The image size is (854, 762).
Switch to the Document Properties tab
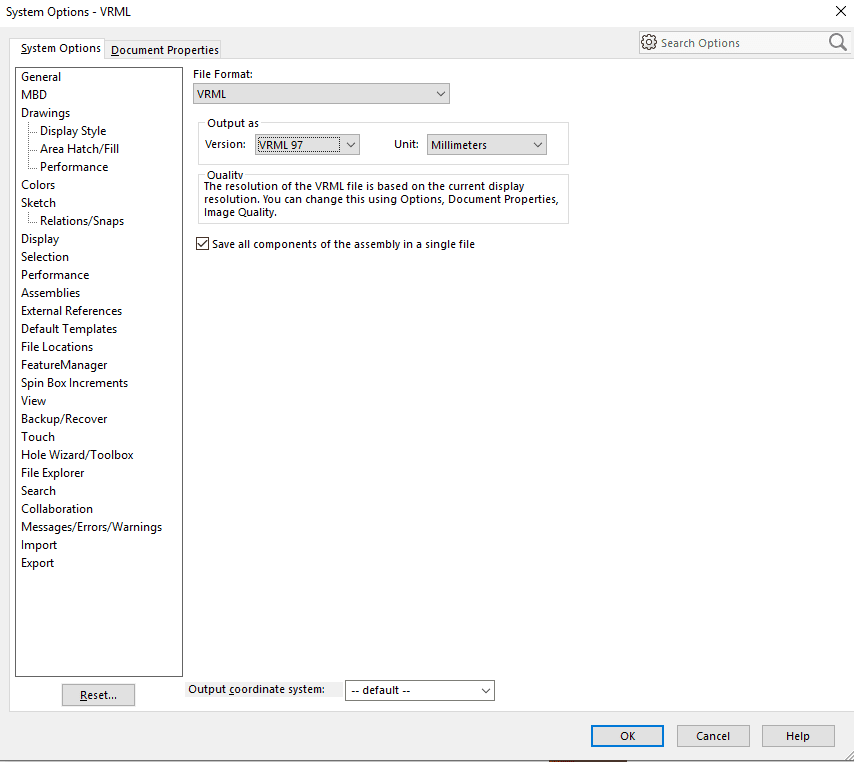(164, 50)
